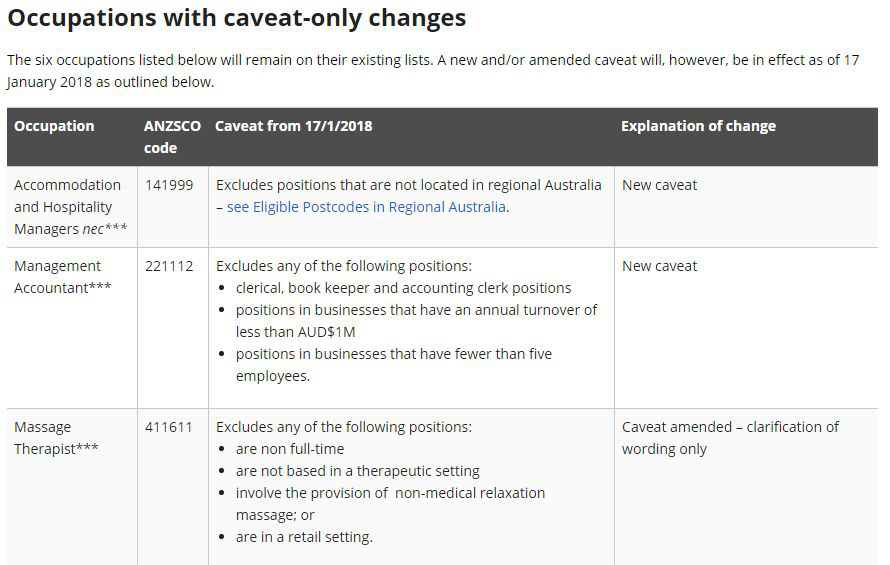
Task: Click the Caveat from 17/1/2018 header
Action: coord(293,126)
